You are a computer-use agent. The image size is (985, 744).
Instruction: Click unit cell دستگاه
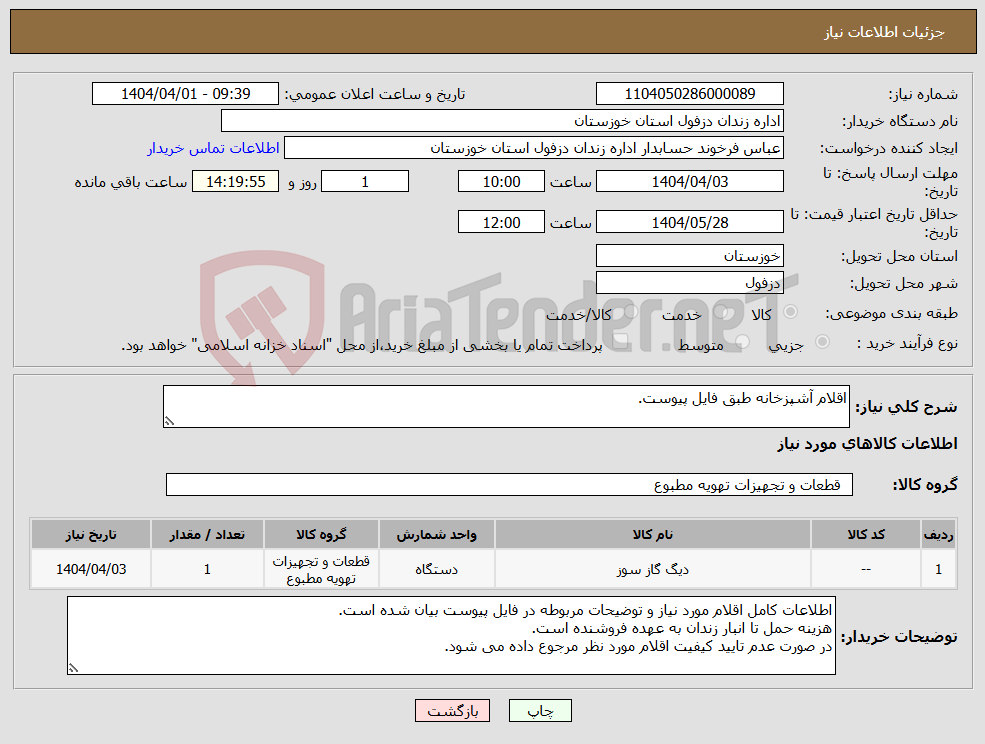437,569
